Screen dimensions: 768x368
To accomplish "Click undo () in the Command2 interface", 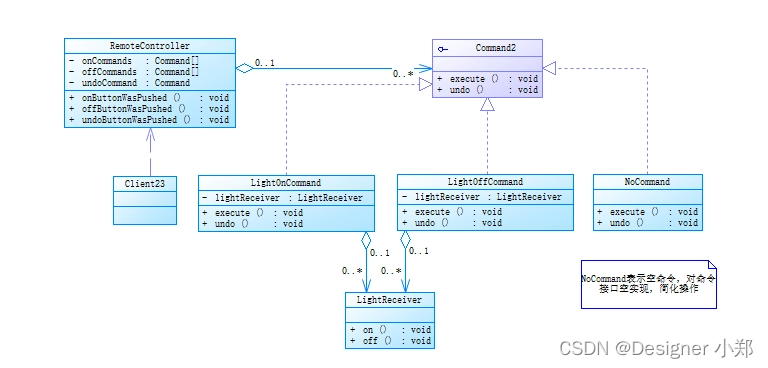I will (487, 90).
